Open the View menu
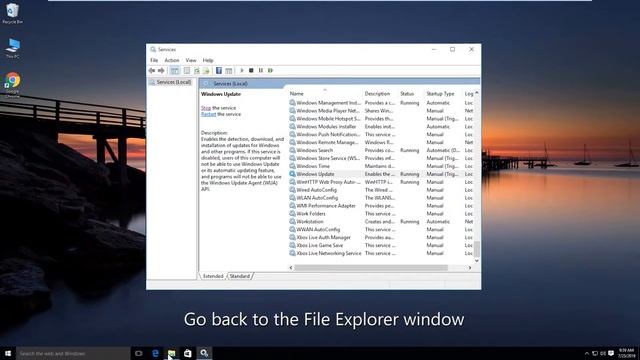 (x=191, y=60)
